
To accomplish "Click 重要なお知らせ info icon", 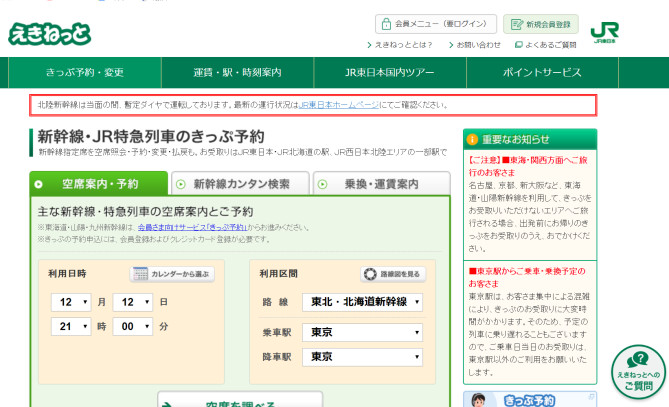I will click(472, 140).
